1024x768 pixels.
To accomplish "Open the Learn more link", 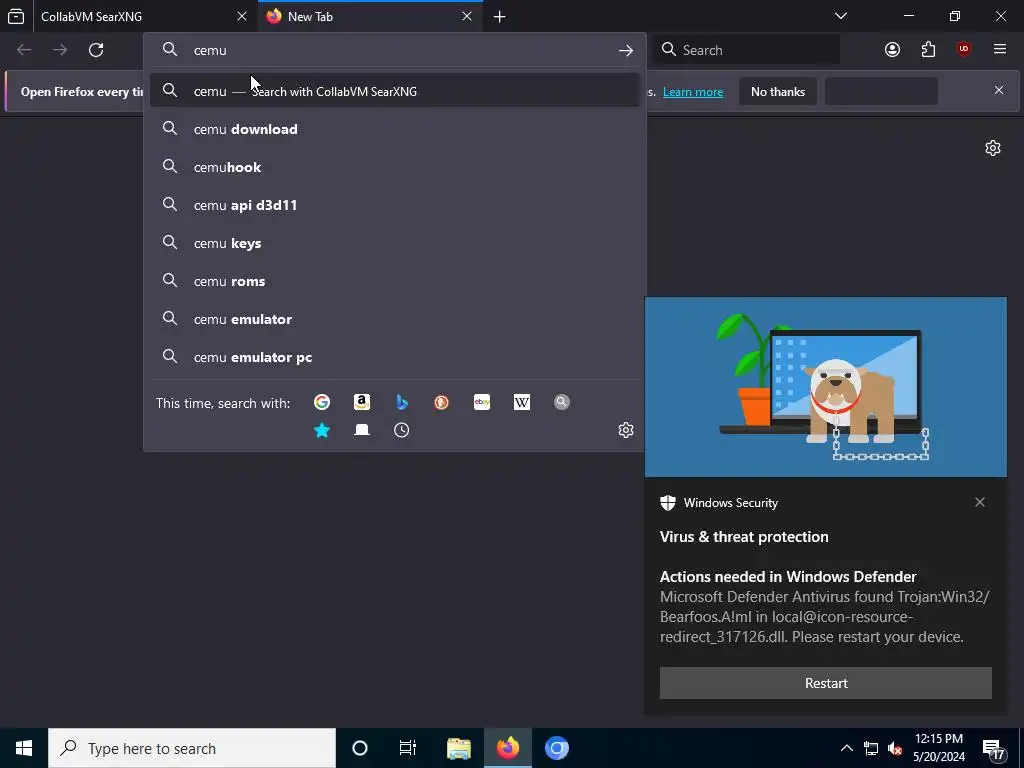I will coord(693,92).
